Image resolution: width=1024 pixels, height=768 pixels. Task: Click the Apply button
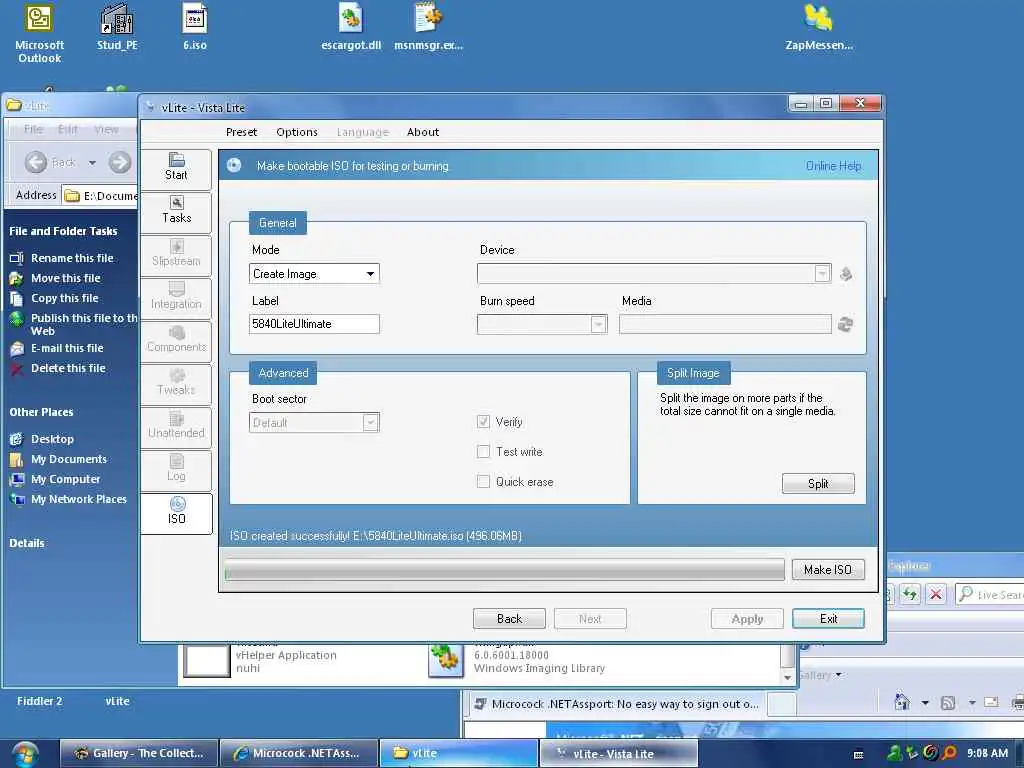746,618
